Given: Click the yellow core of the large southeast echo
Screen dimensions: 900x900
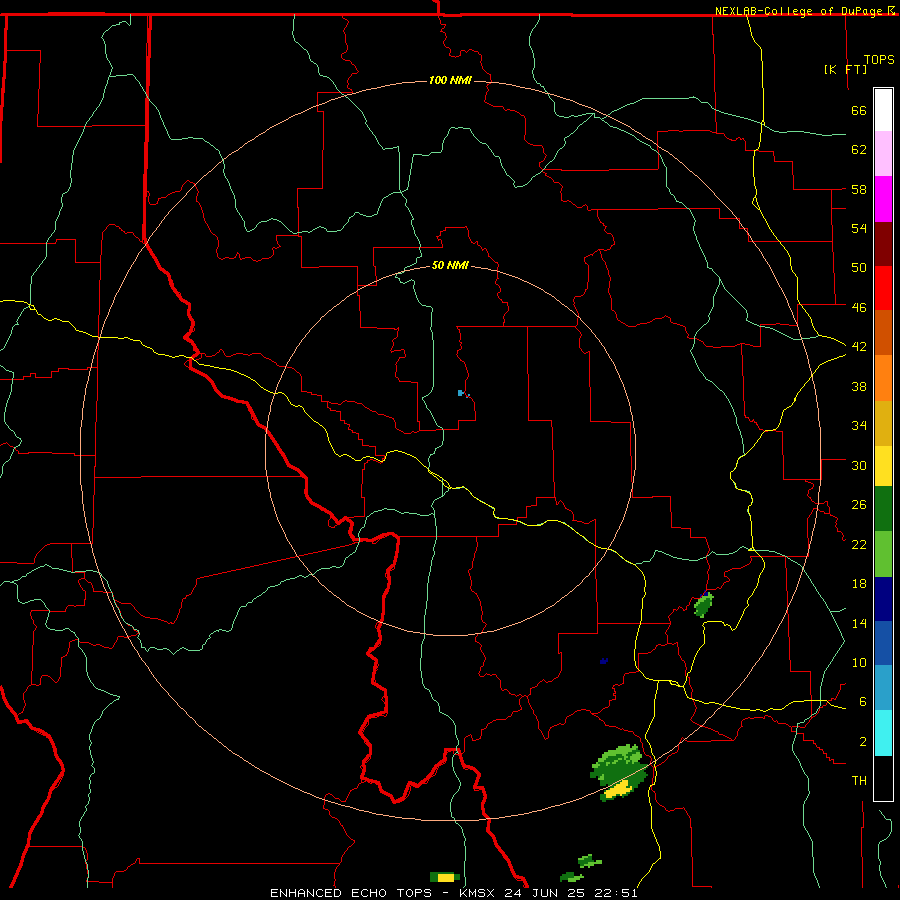Looking at the screenshot, I should tap(619, 790).
